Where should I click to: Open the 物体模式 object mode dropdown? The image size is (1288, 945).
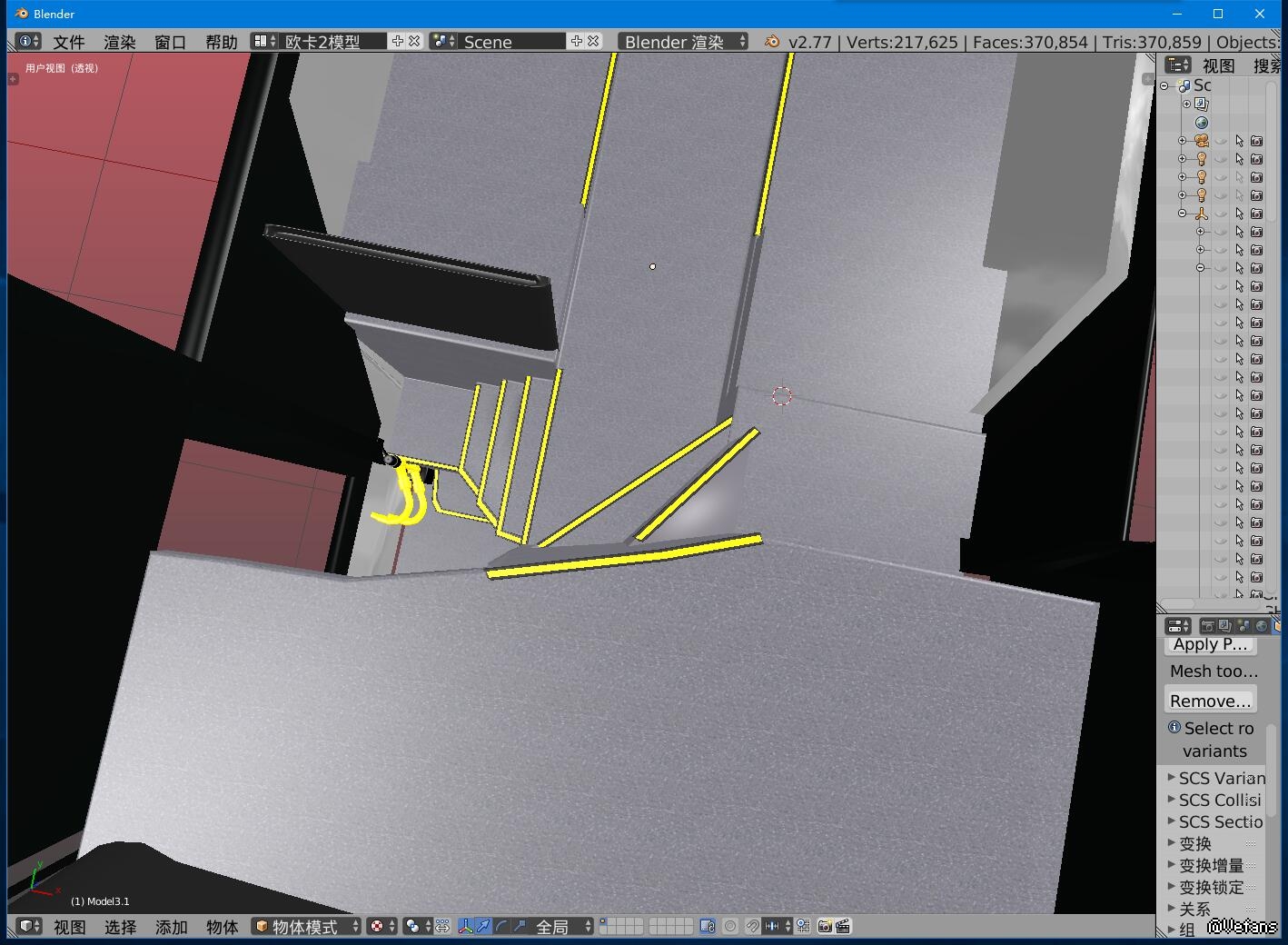pos(306,926)
